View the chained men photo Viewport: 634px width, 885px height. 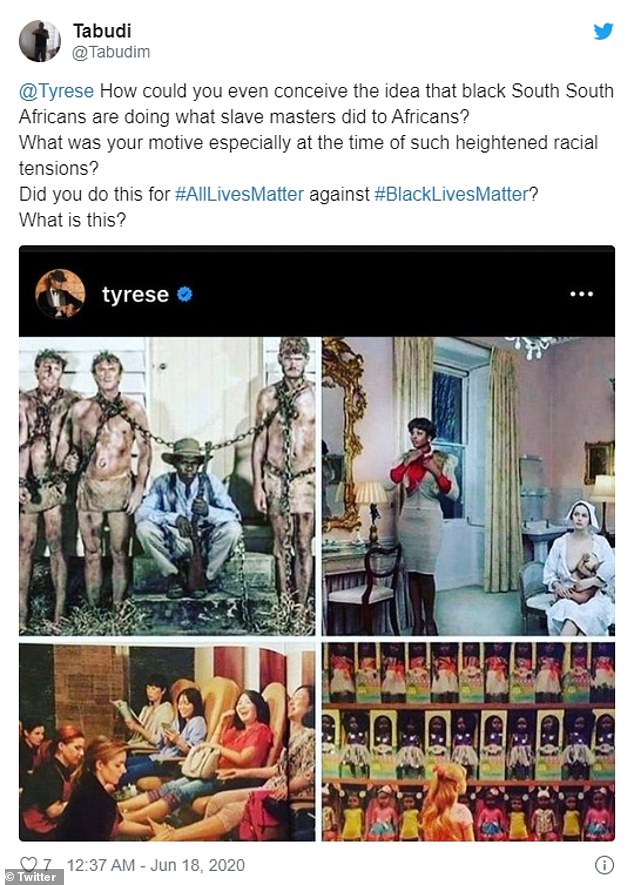[167, 487]
